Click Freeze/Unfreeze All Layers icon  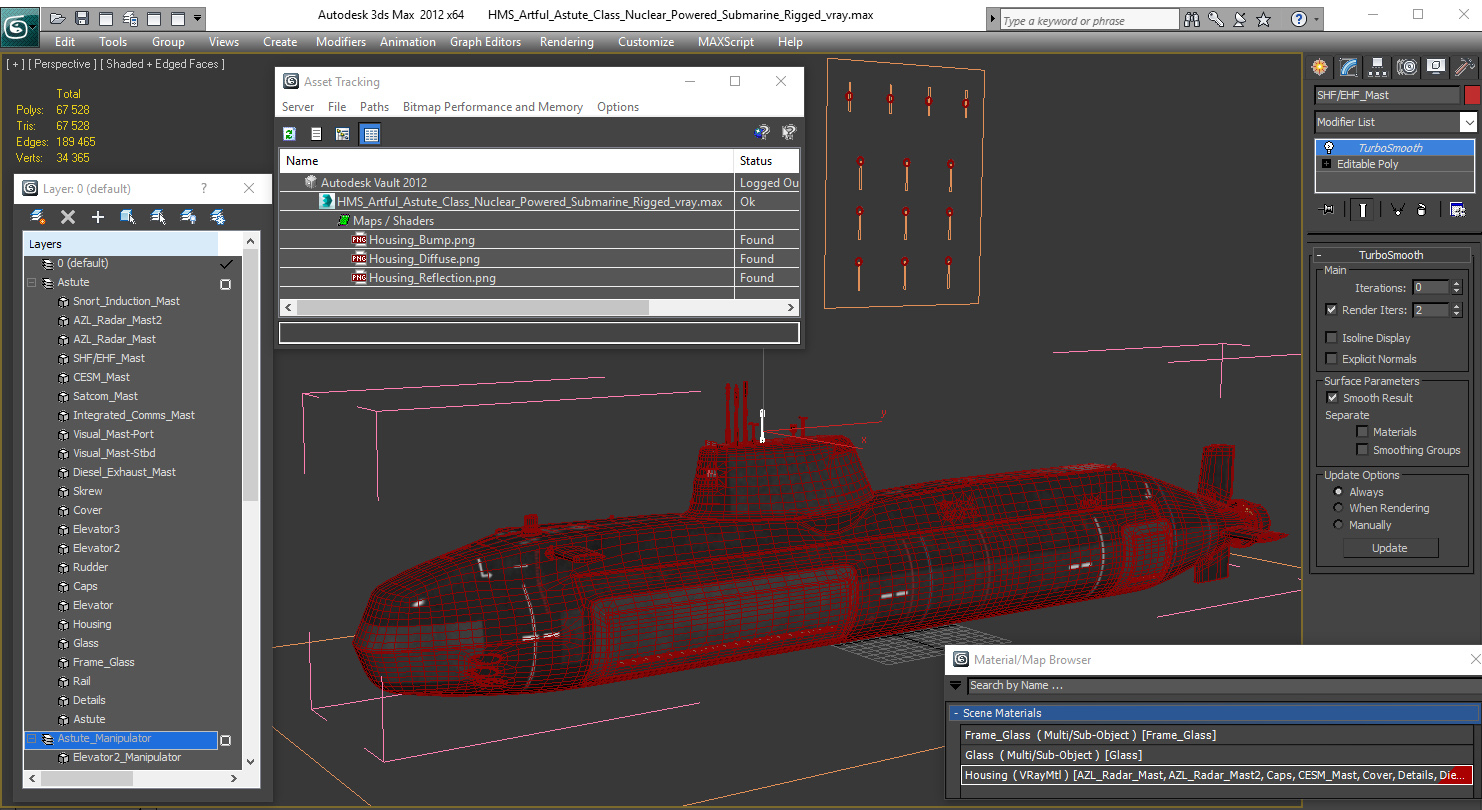point(218,217)
